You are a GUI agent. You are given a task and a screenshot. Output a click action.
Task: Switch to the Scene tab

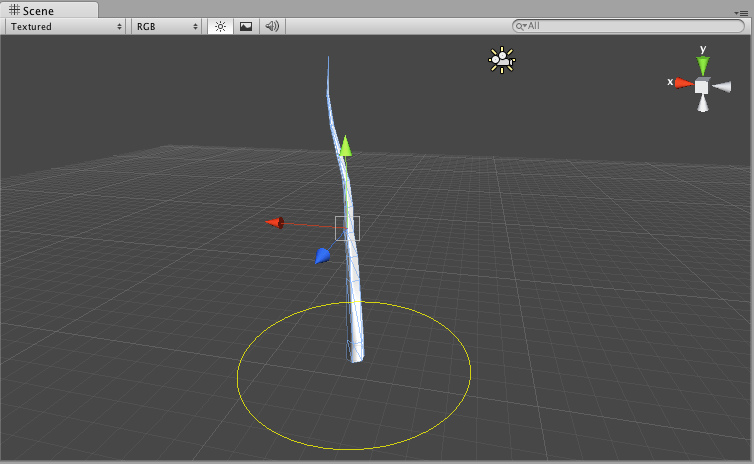tap(49, 10)
